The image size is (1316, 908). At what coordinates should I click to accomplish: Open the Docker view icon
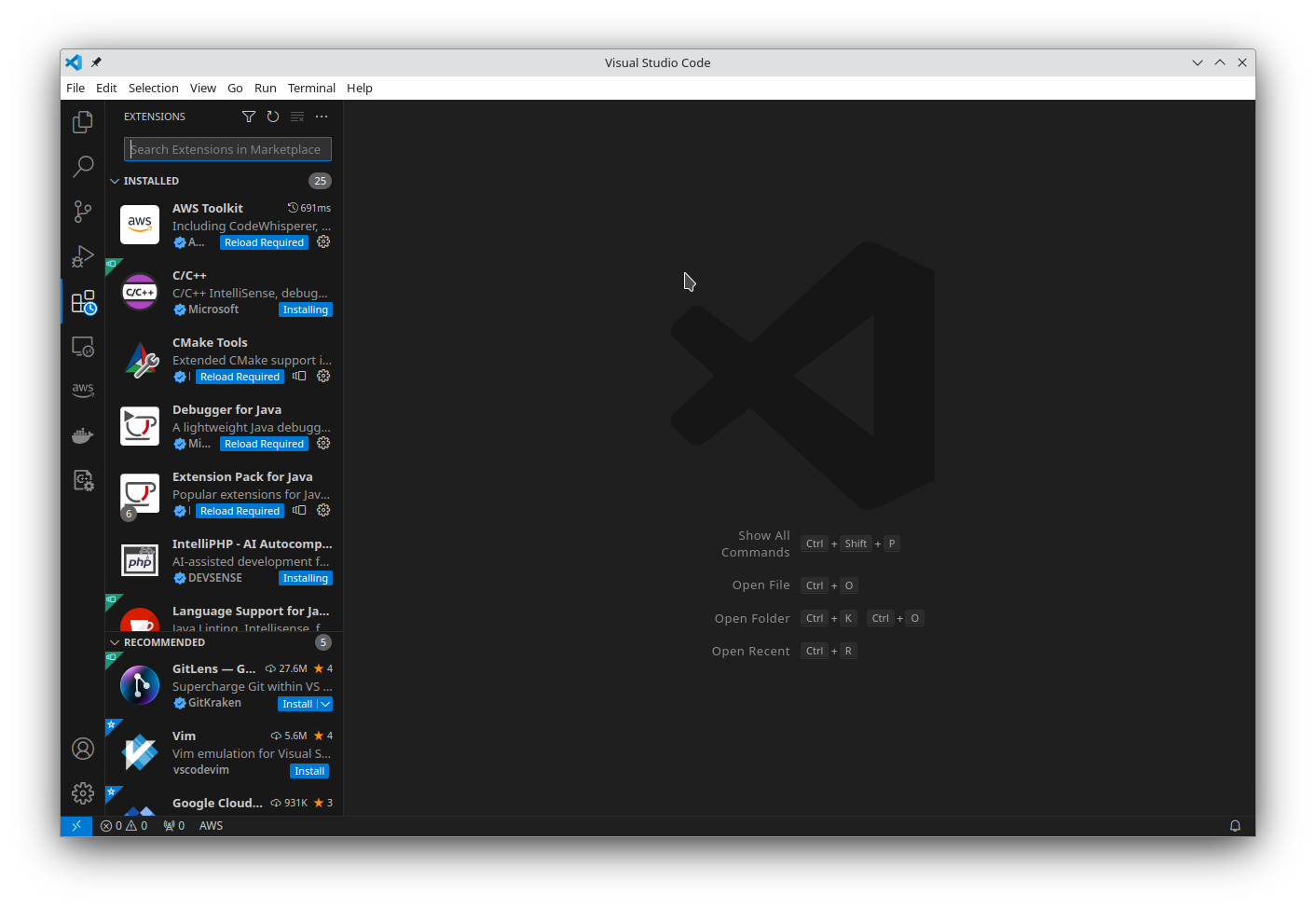click(x=83, y=435)
